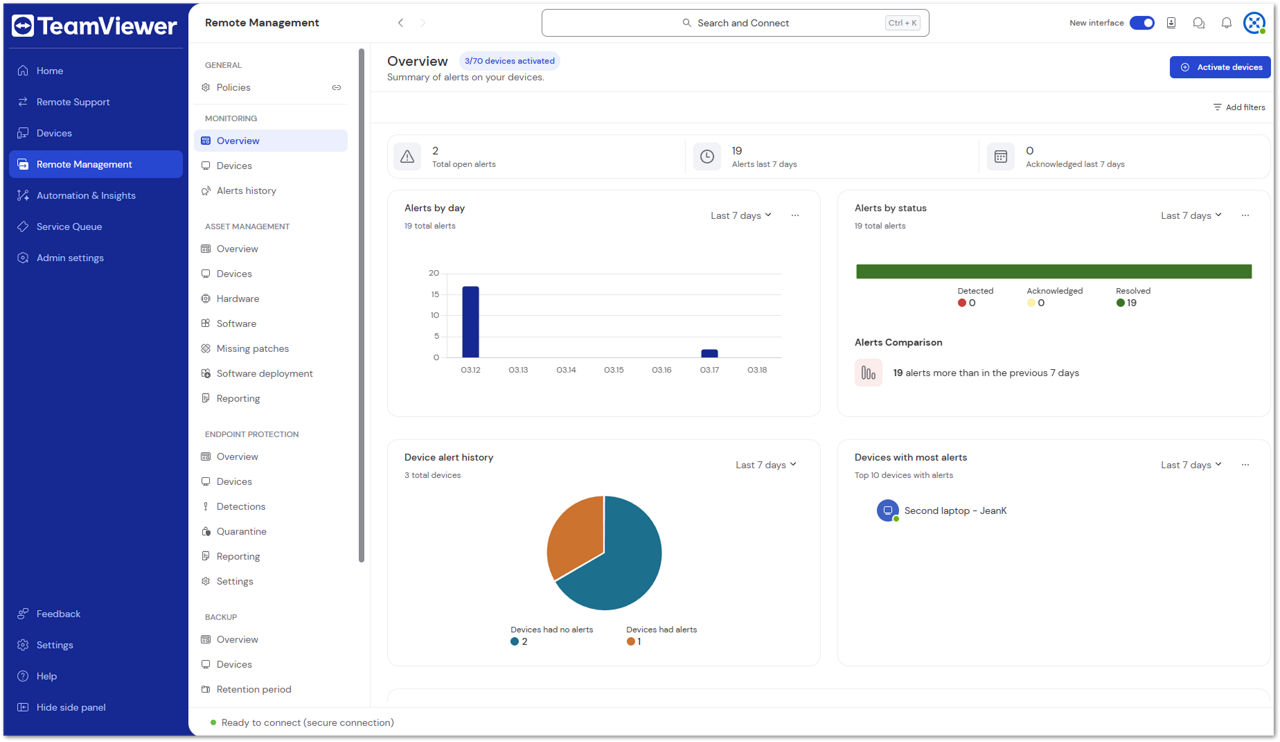Expand Device alert history Last 7 days dropdown
Screen dimensions: 1280x742
(766, 465)
